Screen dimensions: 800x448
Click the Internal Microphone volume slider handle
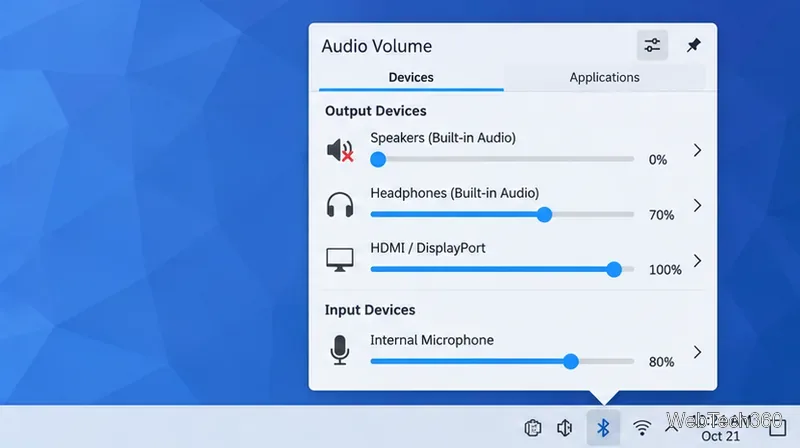tap(571, 361)
